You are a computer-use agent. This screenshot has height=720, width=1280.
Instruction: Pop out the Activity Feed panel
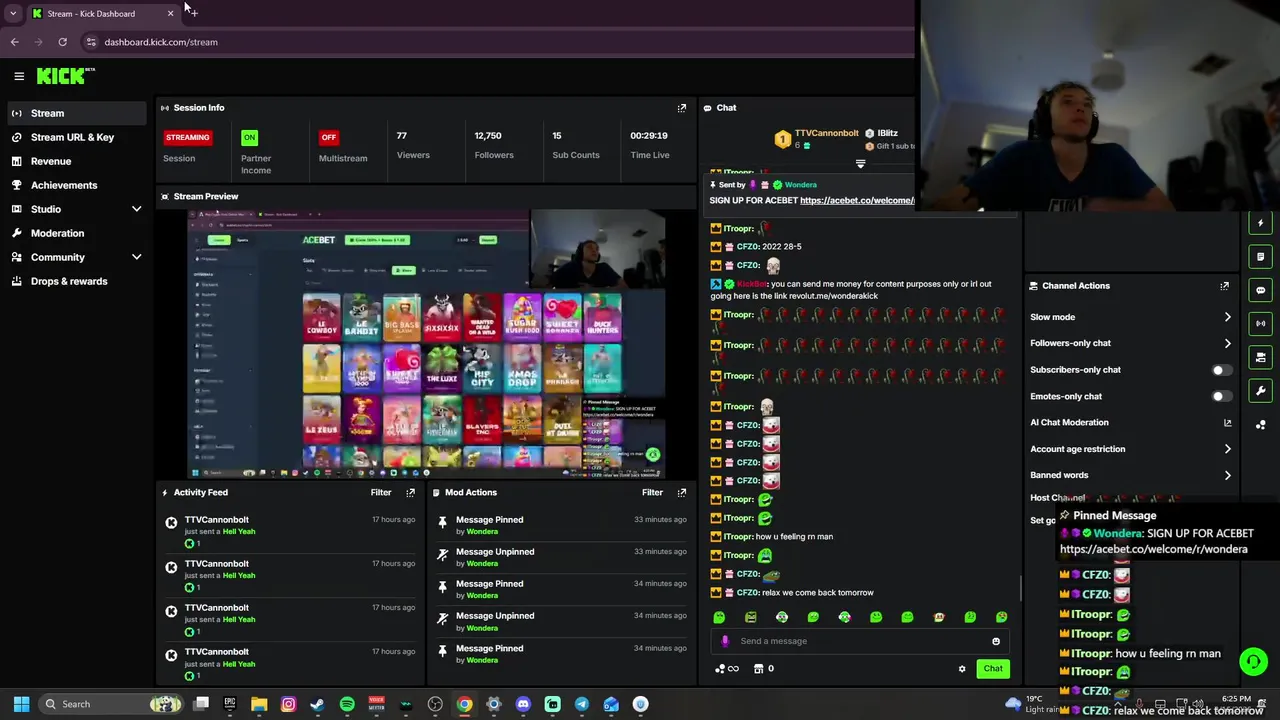410,493
